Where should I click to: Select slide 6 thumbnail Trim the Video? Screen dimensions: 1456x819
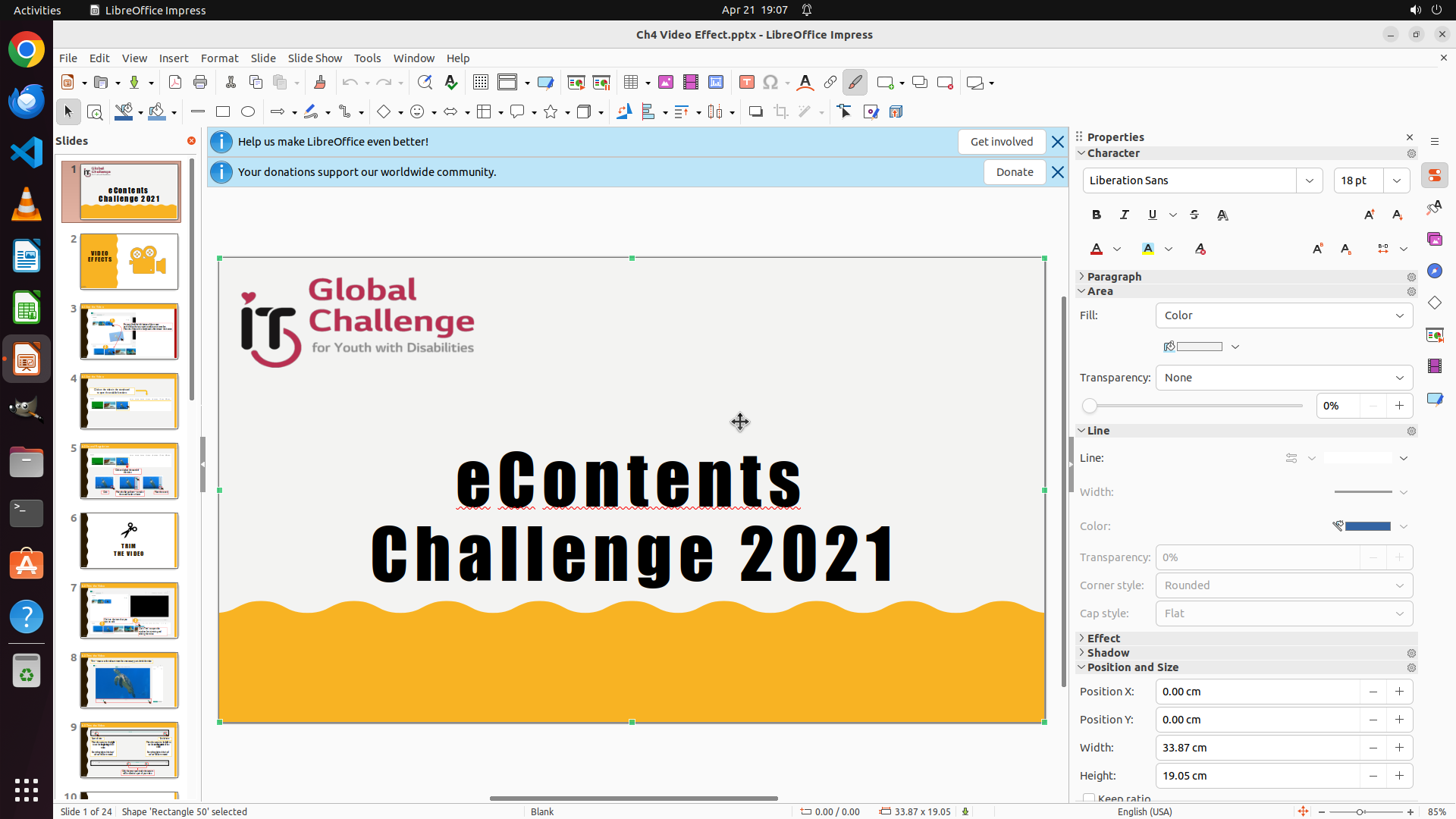(129, 541)
